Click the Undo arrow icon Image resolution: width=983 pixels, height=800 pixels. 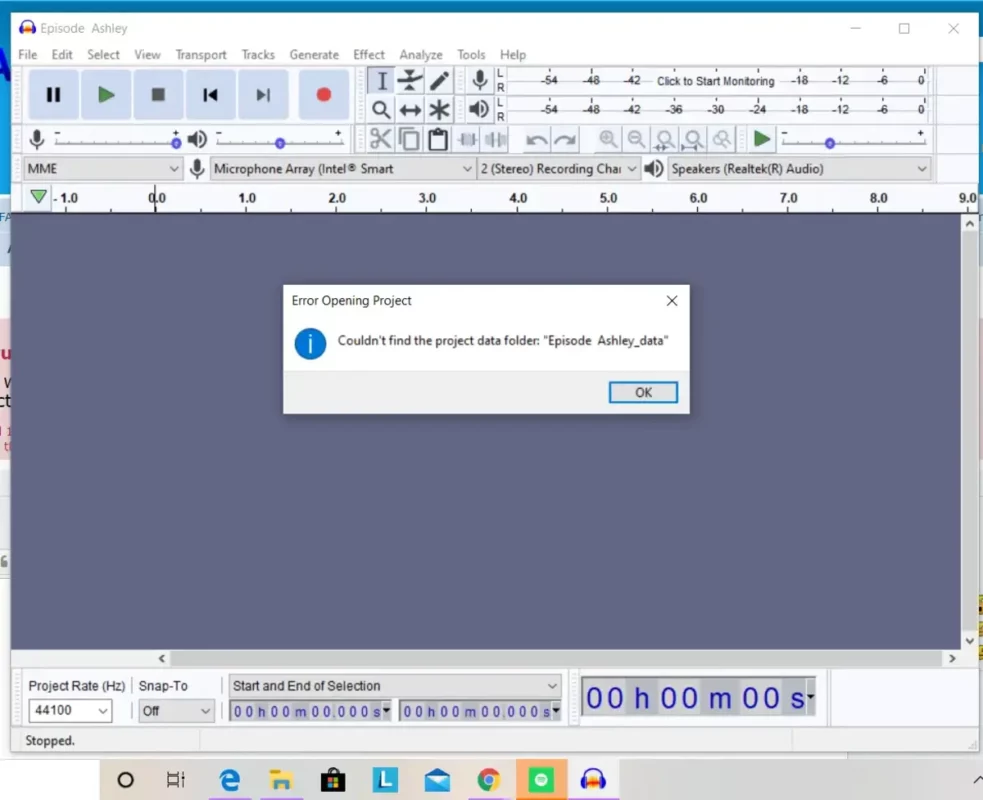pyautogui.click(x=536, y=139)
